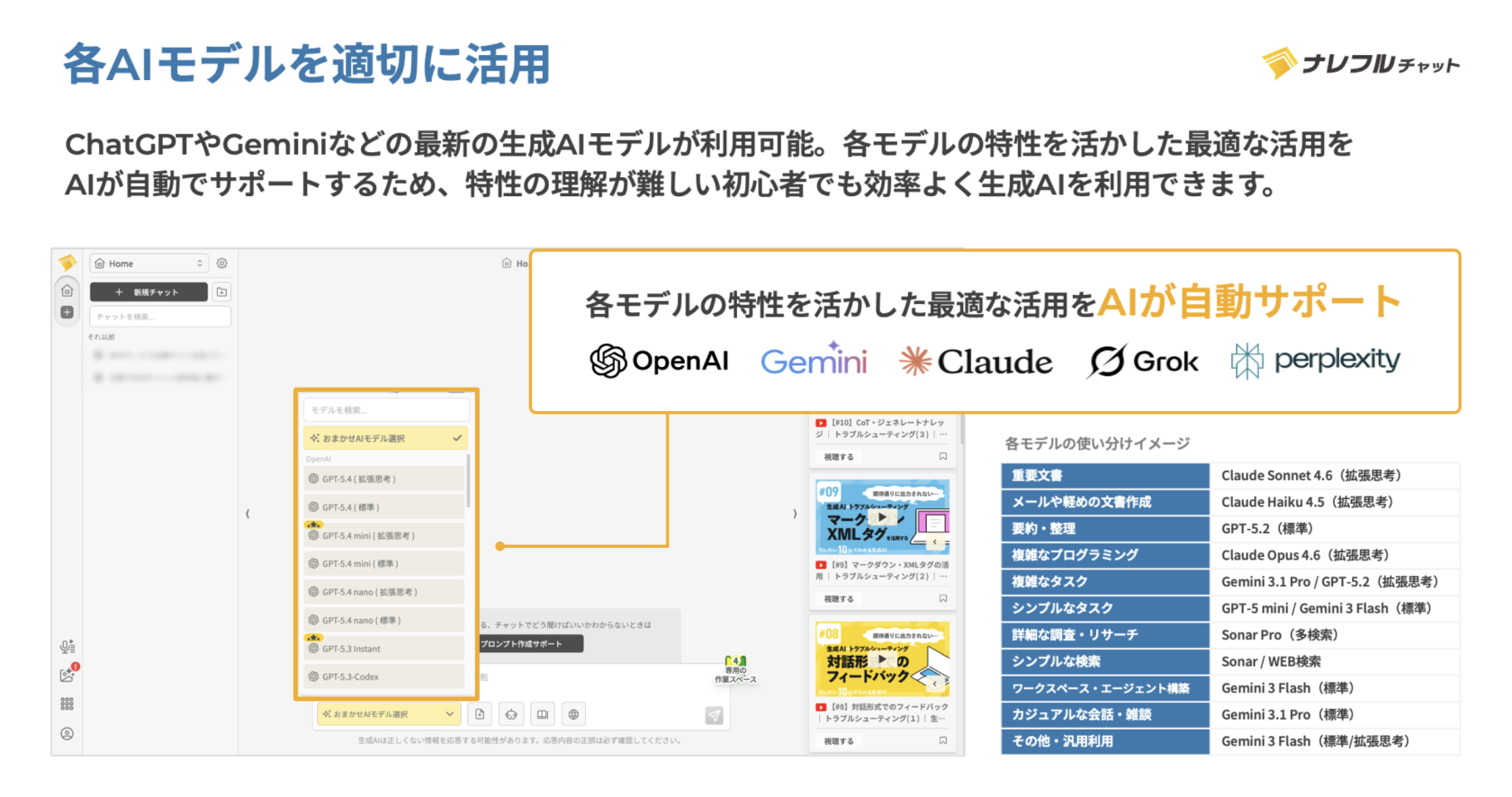This screenshot has height=797, width=1512.
Task: Open the apps grid icon in sidebar
Action: tap(67, 703)
